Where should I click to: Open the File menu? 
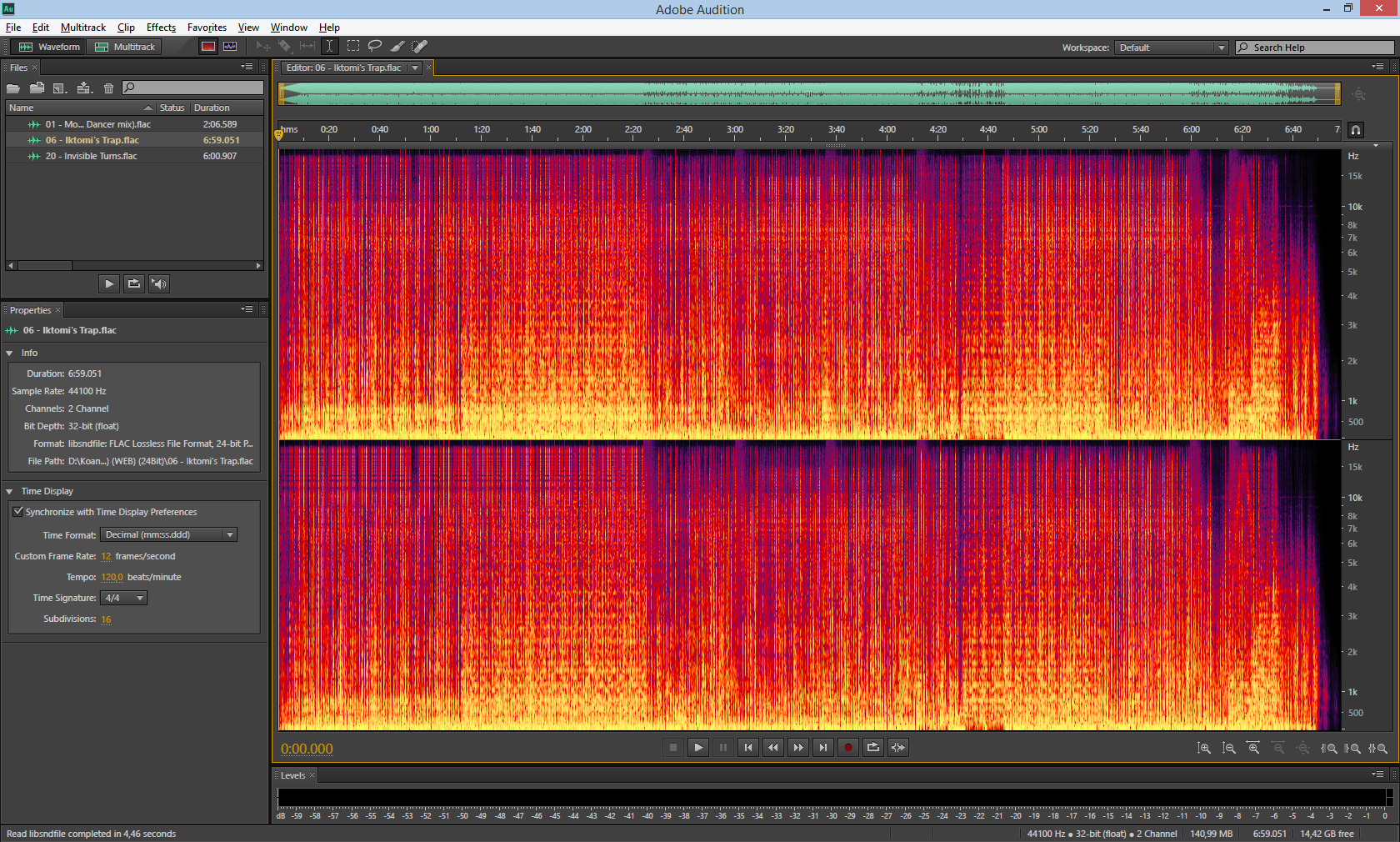(13, 28)
